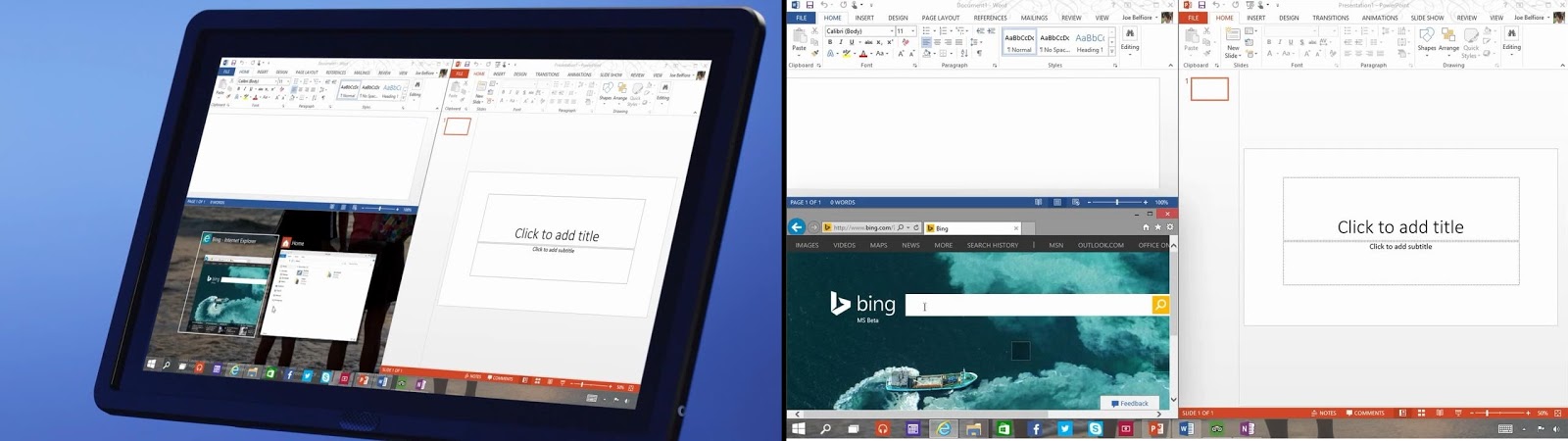Screen dimensions: 1568x441
Task: Open Quick Styles in PowerPoint
Action: [1471, 42]
